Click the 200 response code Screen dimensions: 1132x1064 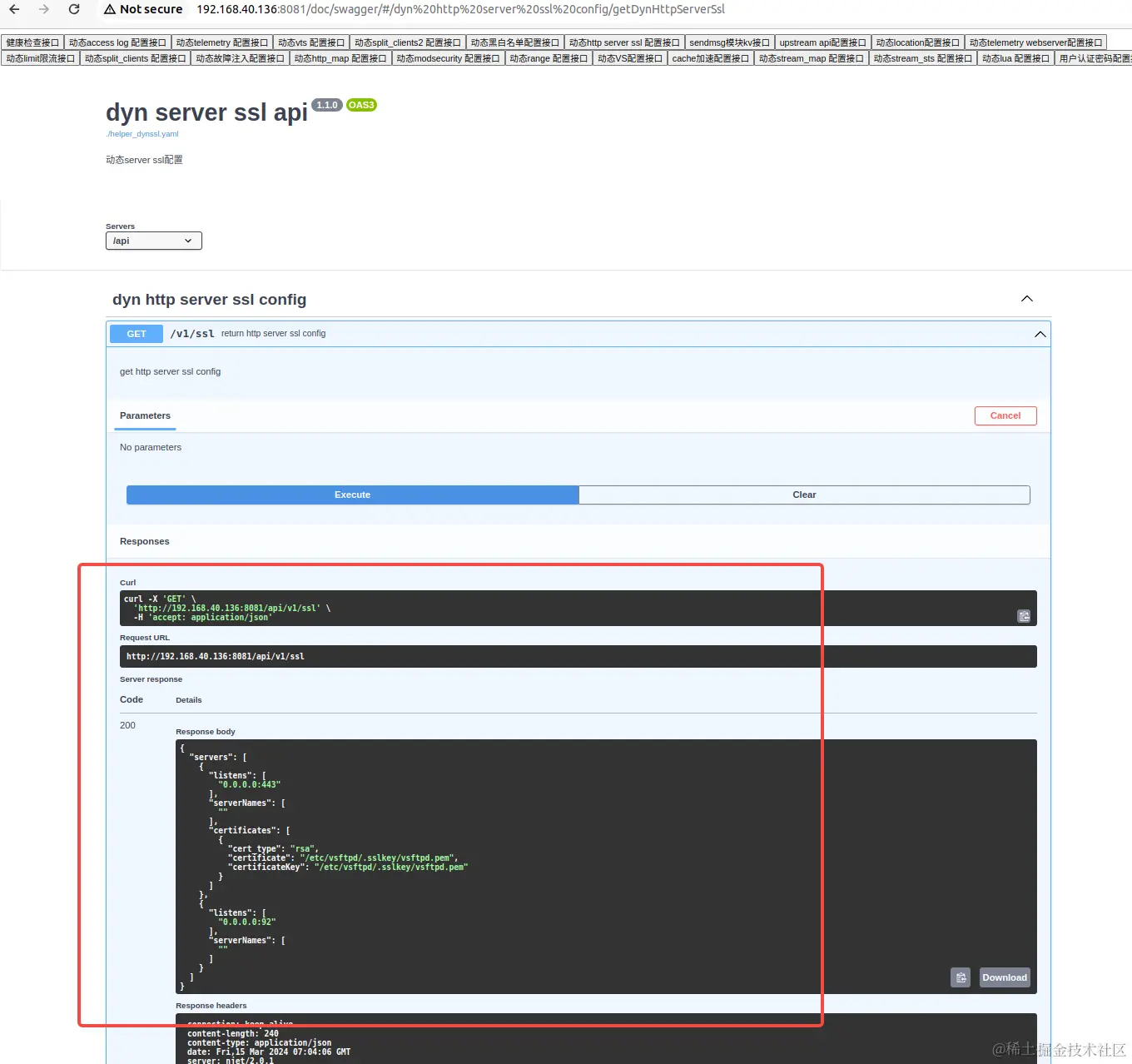pyautogui.click(x=127, y=725)
